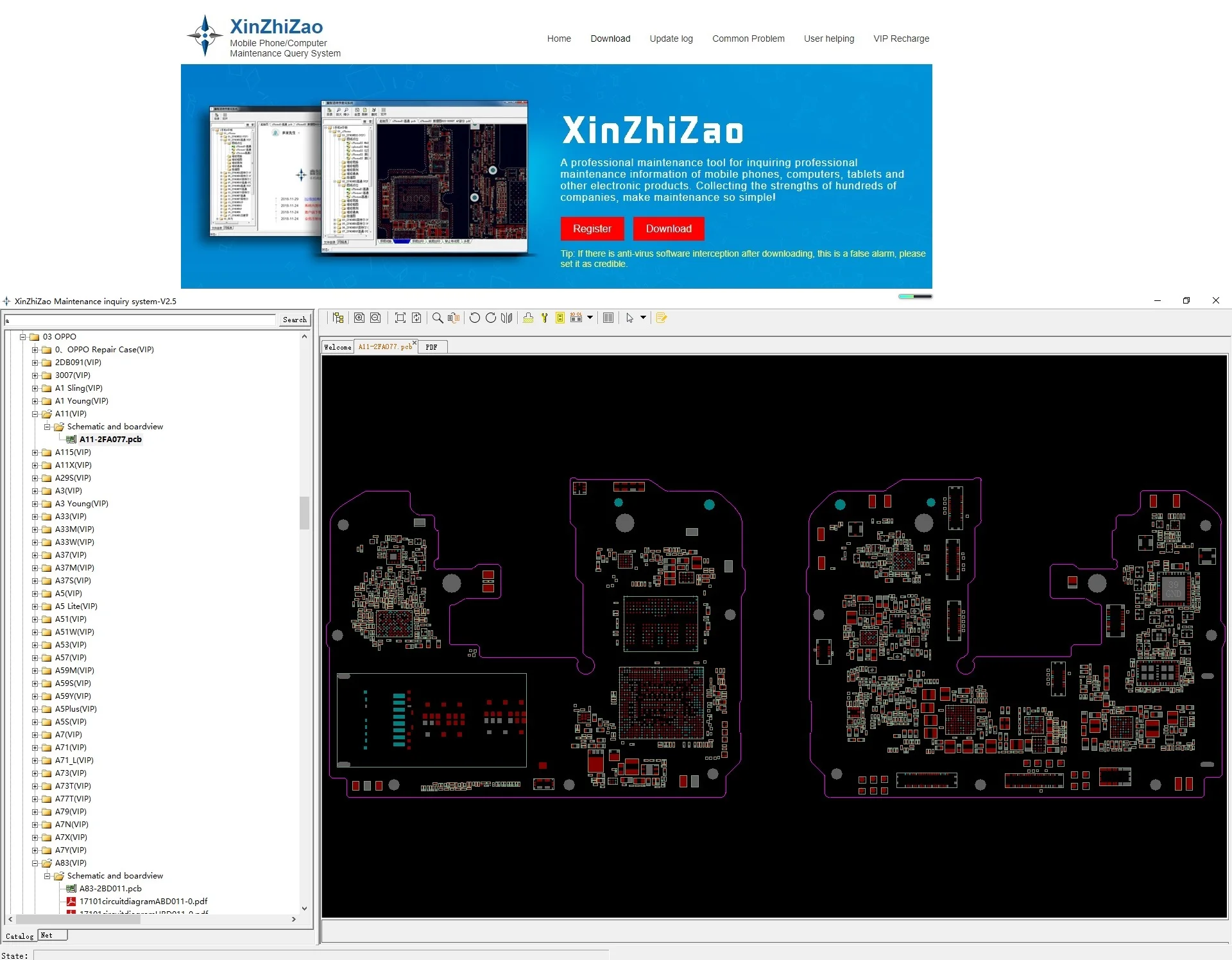1232x960 pixels.
Task: Collapse the A11(VIP) folder
Action: 35,413
